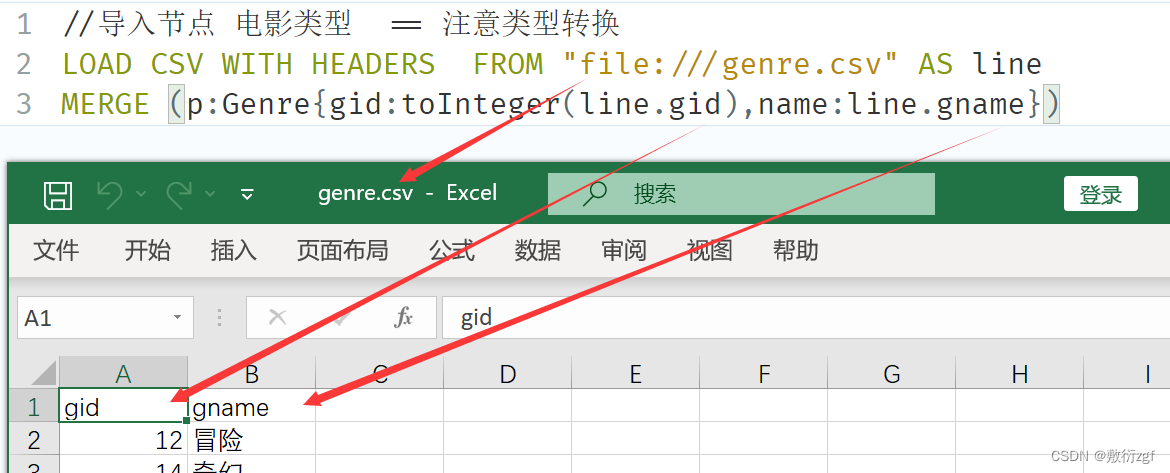Click the 搜索 search box
1170x473 pixels.
pyautogui.click(x=741, y=194)
